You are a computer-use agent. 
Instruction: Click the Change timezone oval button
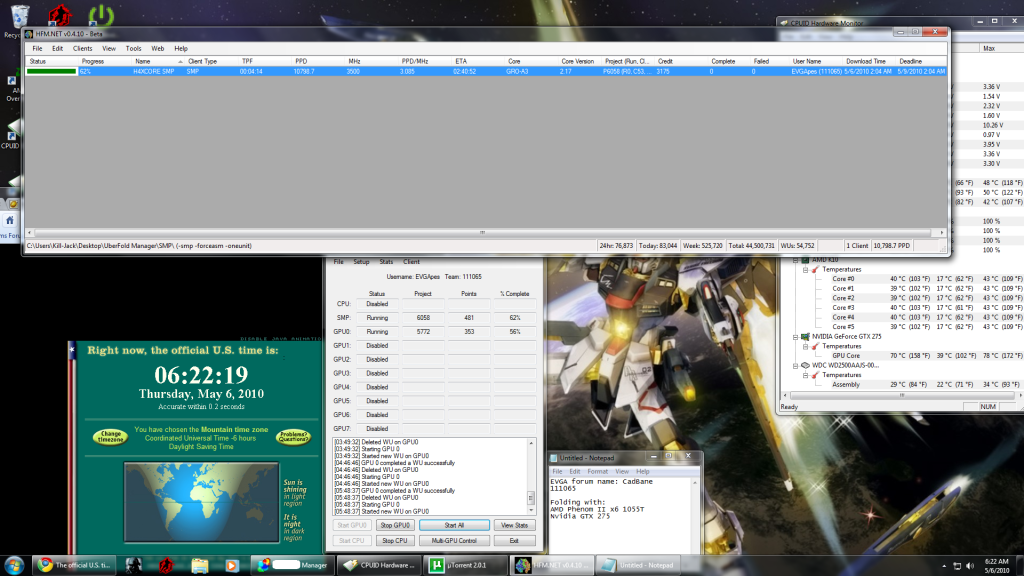pyautogui.click(x=110, y=437)
